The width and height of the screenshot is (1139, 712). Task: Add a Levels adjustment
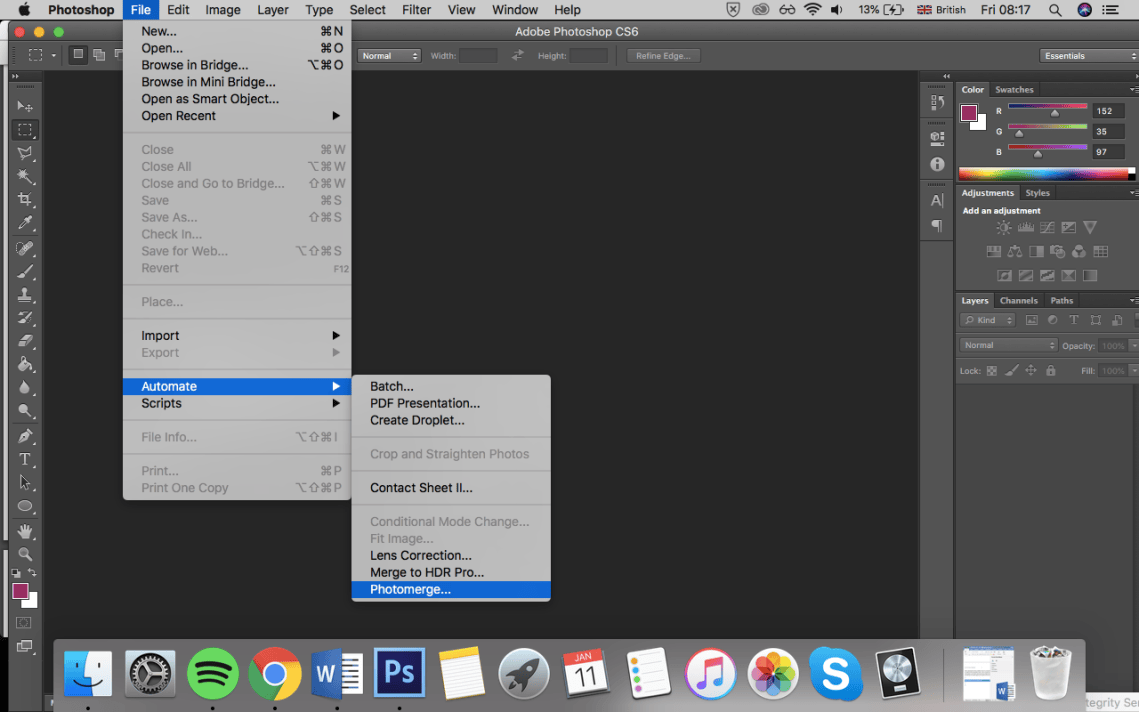[1026, 227]
